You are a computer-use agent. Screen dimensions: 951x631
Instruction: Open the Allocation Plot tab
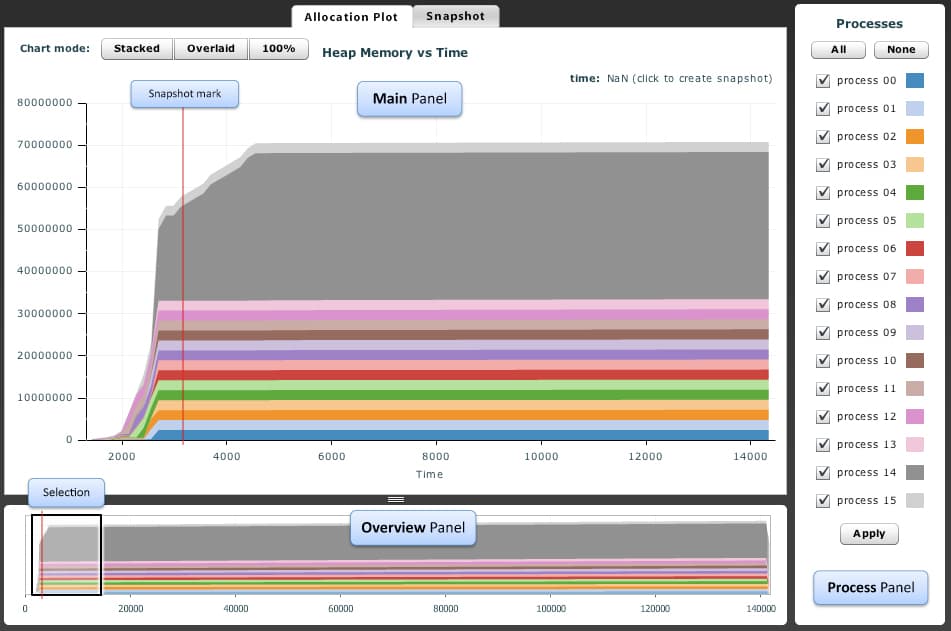(351, 17)
